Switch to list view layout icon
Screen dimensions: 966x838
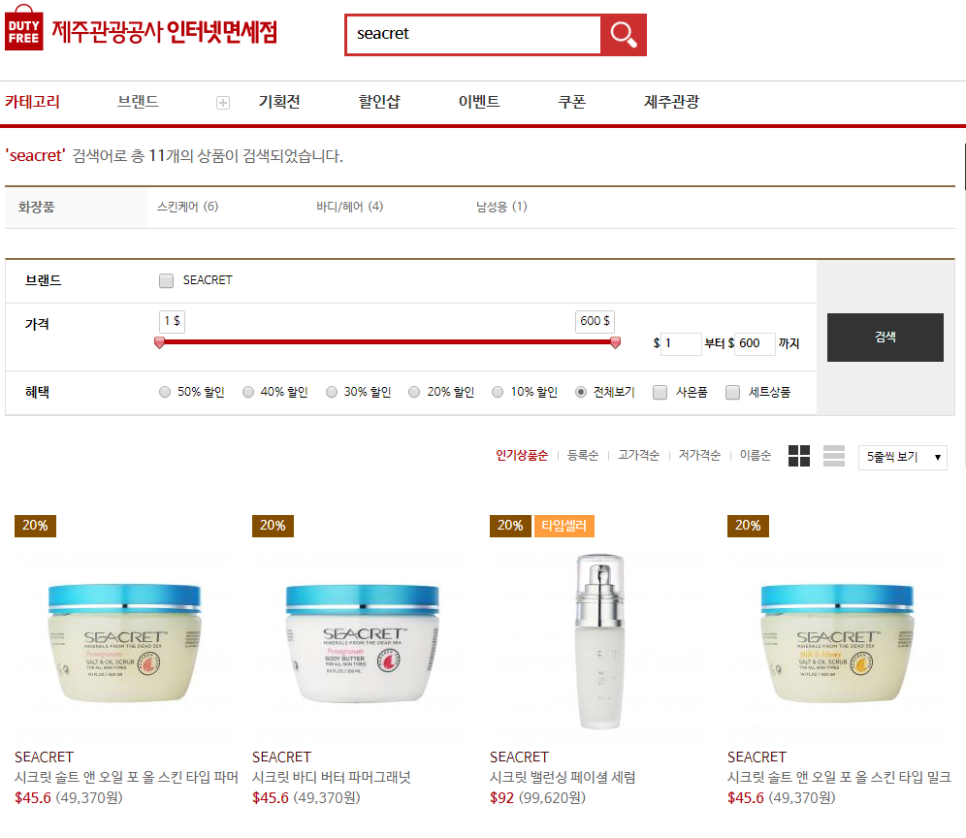[834, 456]
